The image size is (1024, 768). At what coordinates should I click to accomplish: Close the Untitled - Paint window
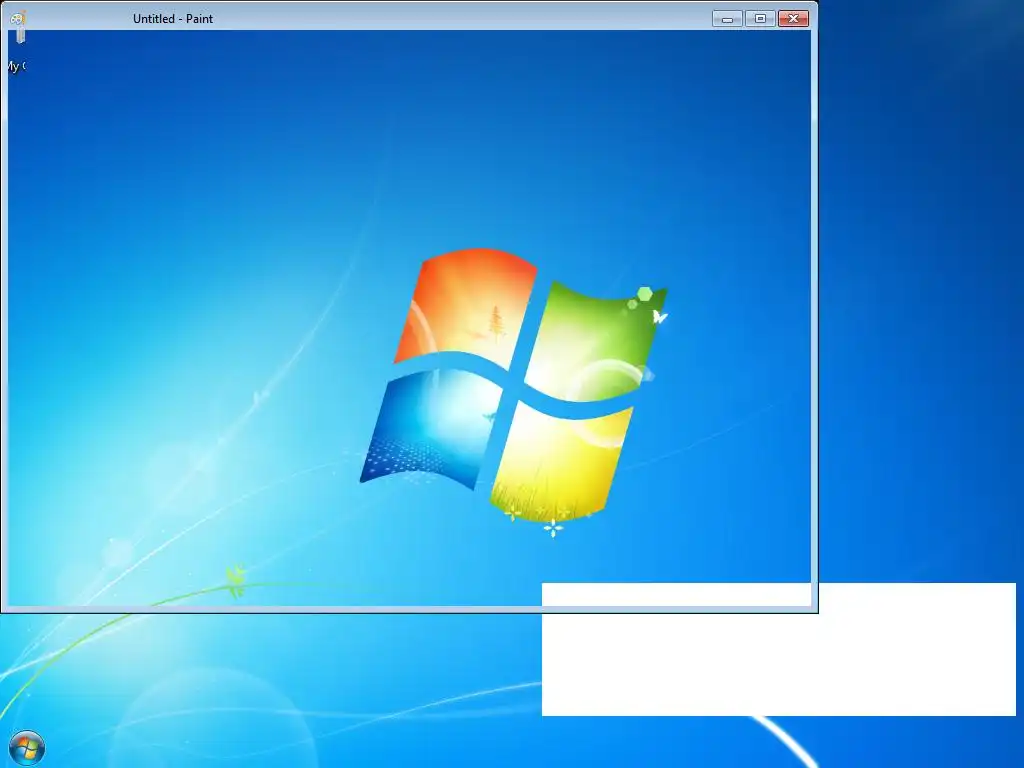tap(793, 19)
